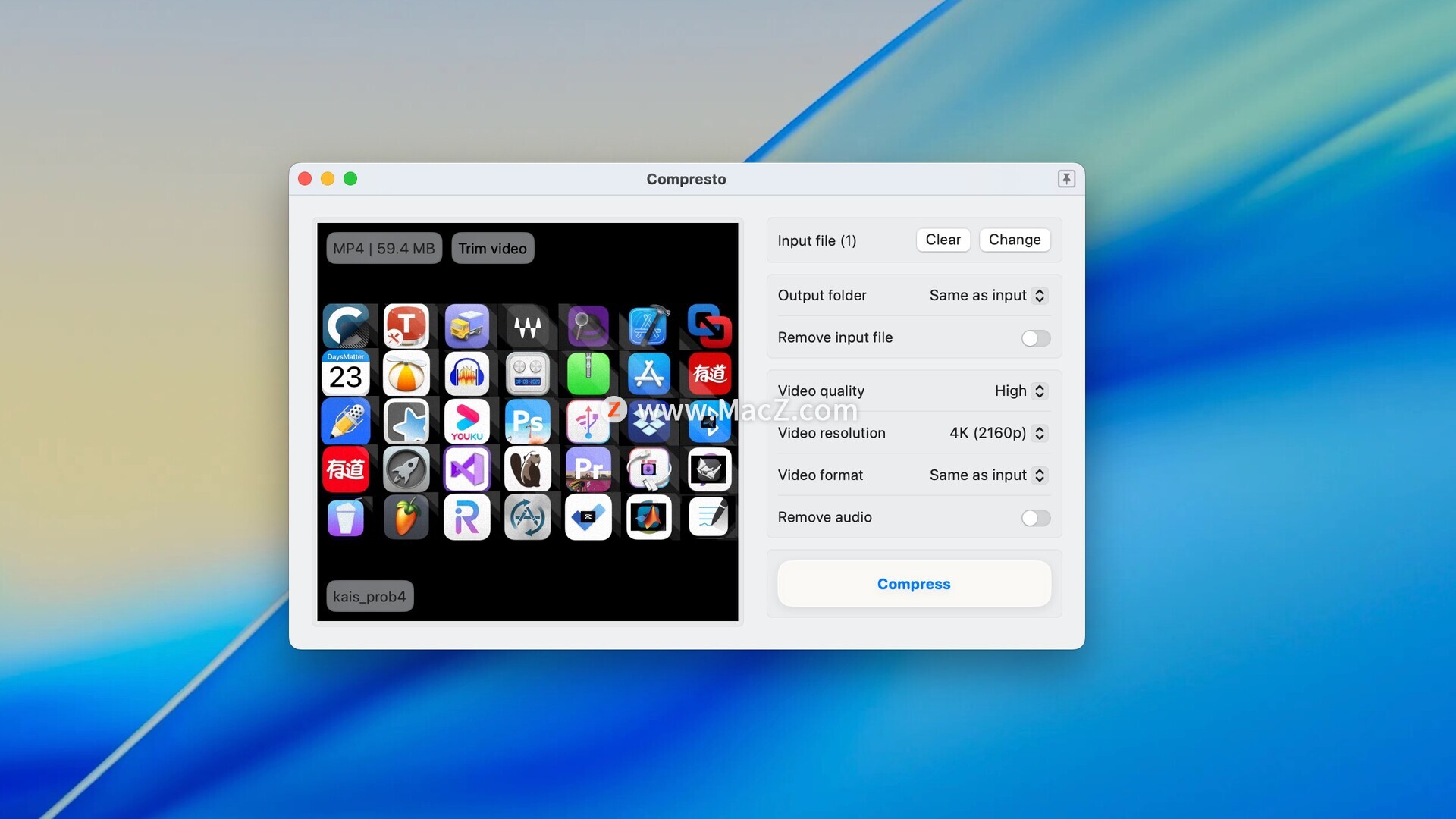Click the Visual Studio icon in preview
Screen dimensions: 1456x819
point(466,469)
